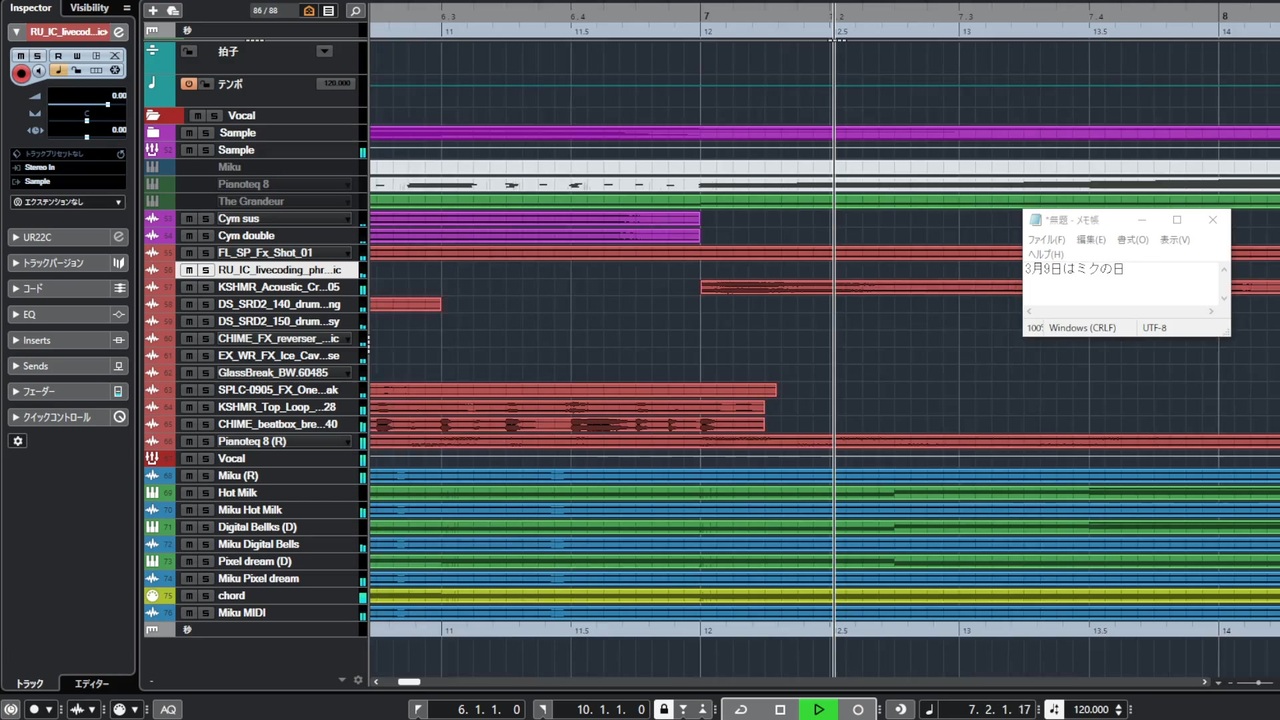Open the track search magnifier icon

(x=354, y=11)
